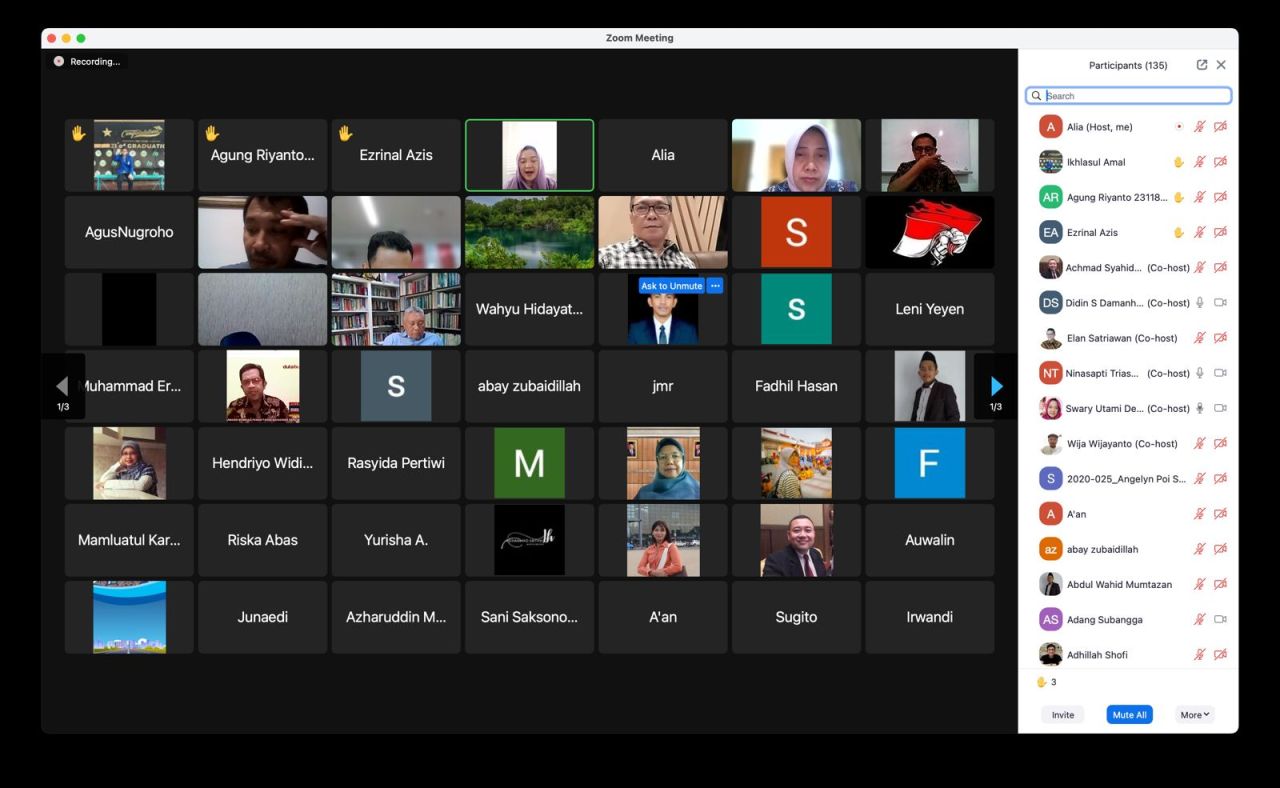Close the Participants panel
Image resolution: width=1280 pixels, height=788 pixels.
pyautogui.click(x=1221, y=65)
